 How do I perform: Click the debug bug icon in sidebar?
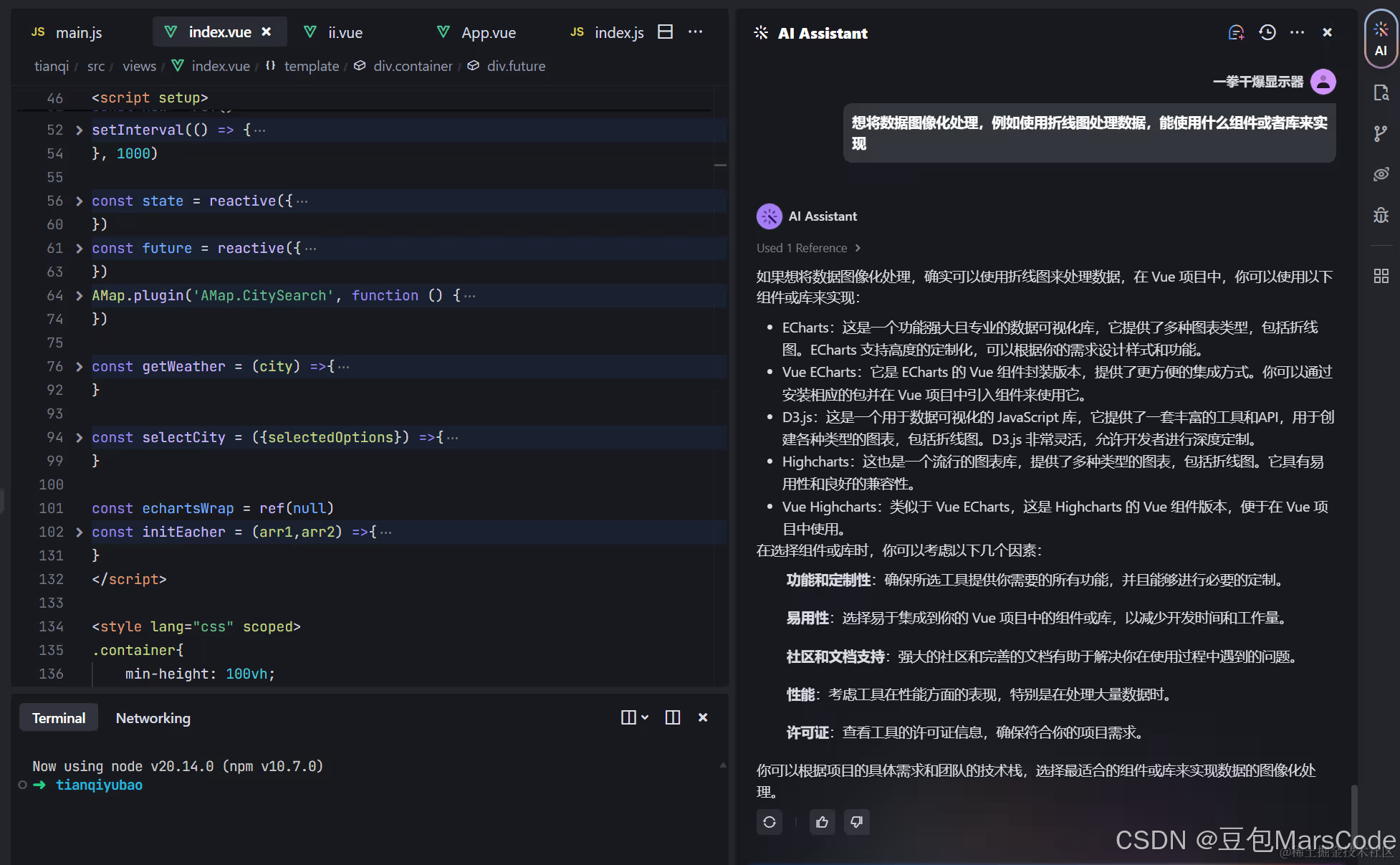1381,215
